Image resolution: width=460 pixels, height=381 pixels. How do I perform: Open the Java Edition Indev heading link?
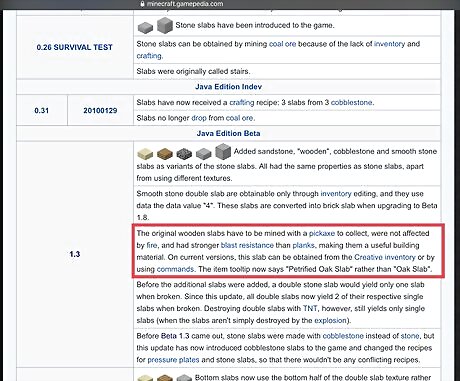pos(228,87)
